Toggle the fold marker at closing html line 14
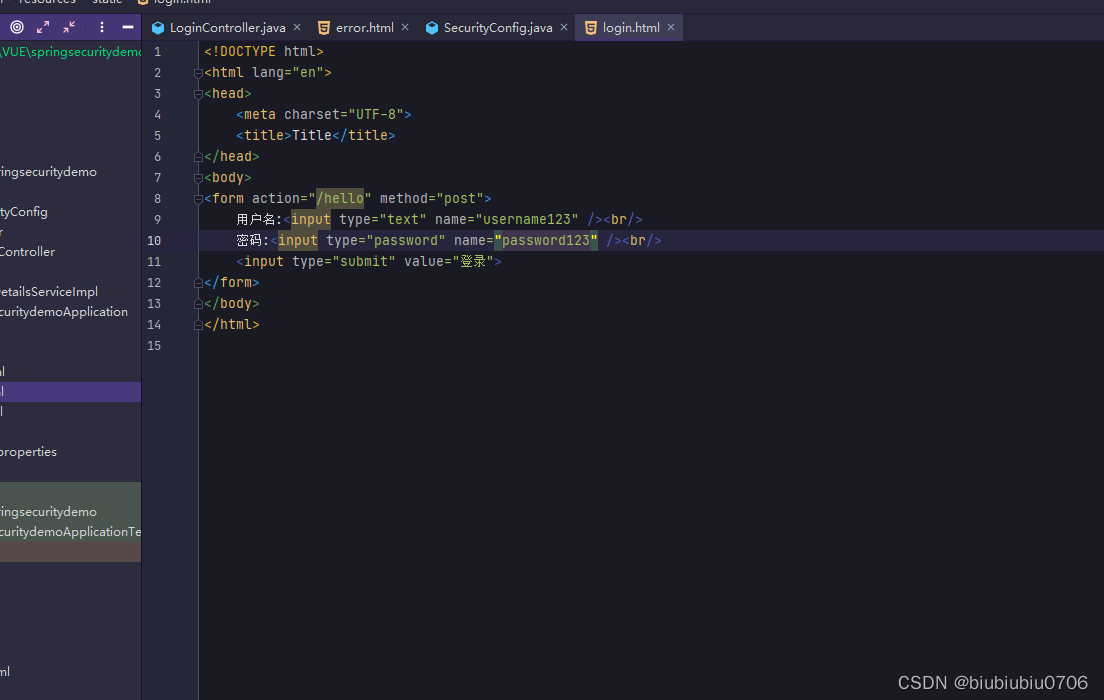Image resolution: width=1104 pixels, height=700 pixels. 199,325
